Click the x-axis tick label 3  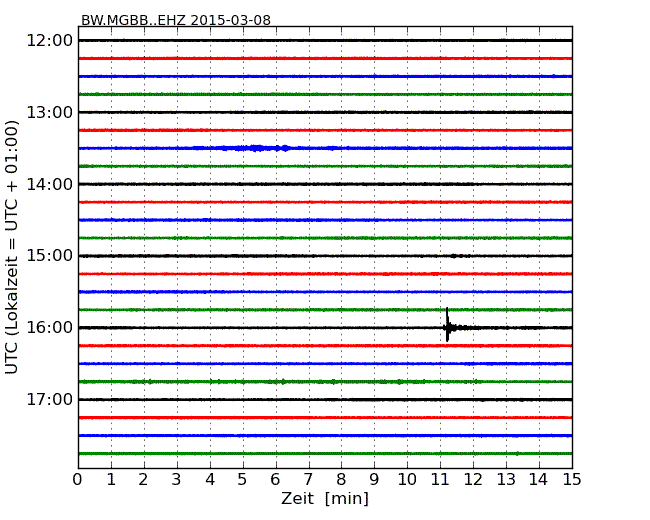[x=177, y=480]
